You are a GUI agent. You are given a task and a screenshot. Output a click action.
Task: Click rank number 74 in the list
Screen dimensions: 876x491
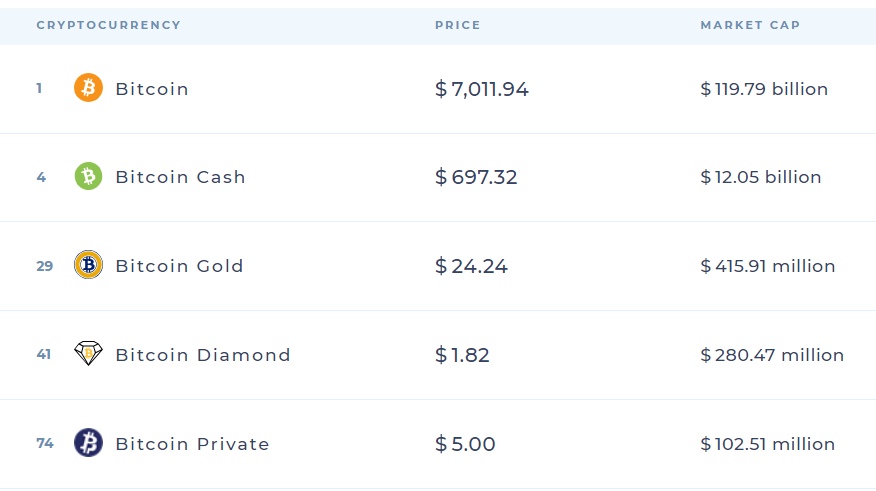tap(45, 443)
